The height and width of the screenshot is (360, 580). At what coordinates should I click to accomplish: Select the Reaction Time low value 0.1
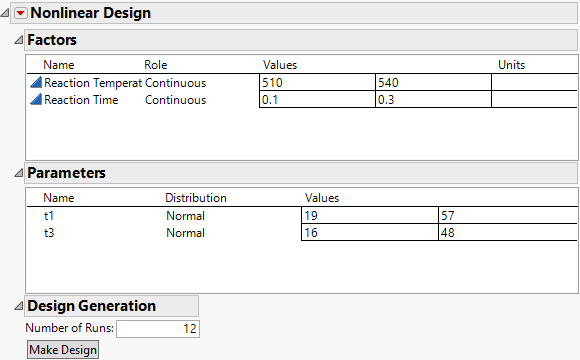[x=317, y=99]
